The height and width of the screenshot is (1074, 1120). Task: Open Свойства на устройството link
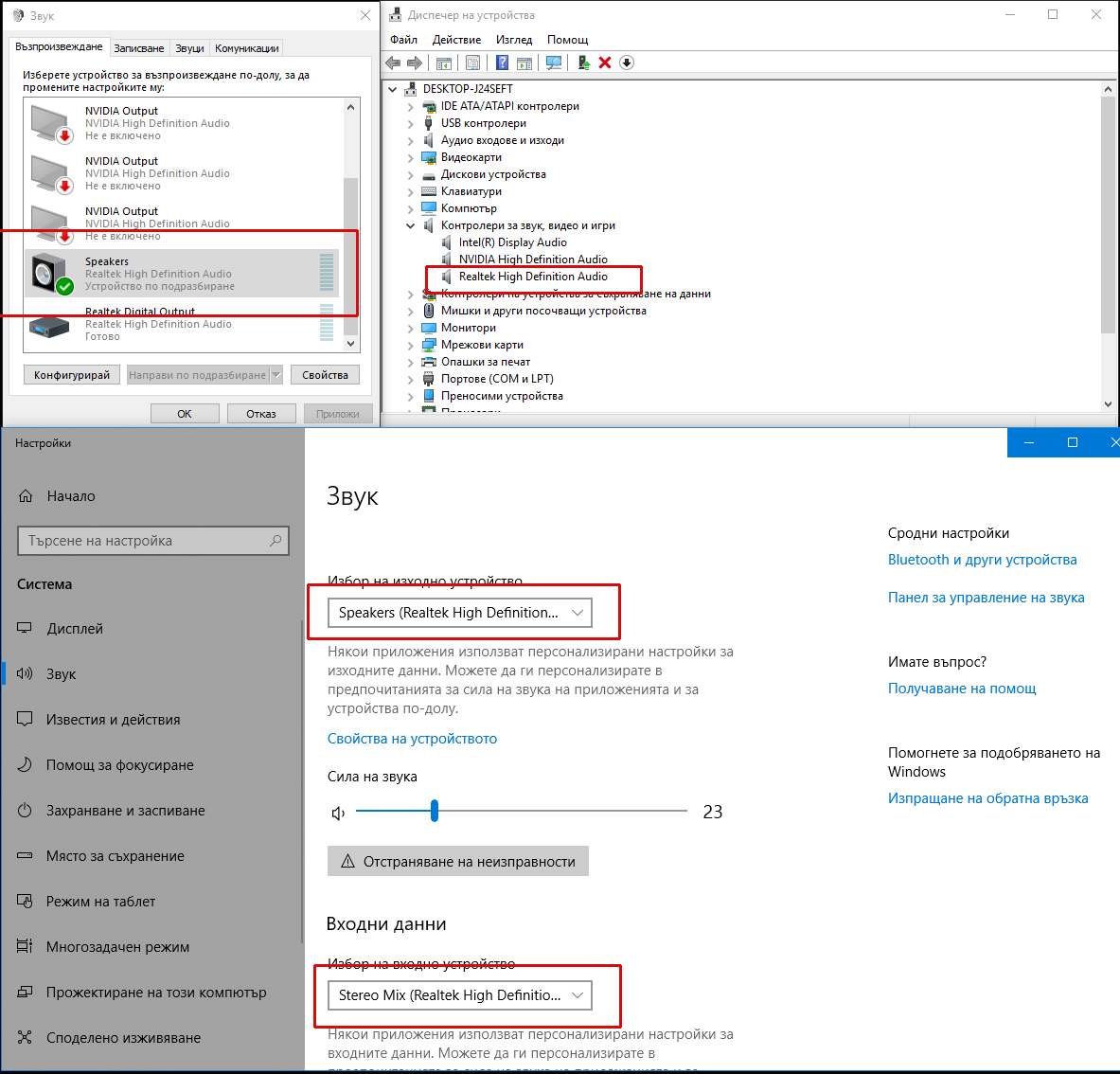click(412, 738)
